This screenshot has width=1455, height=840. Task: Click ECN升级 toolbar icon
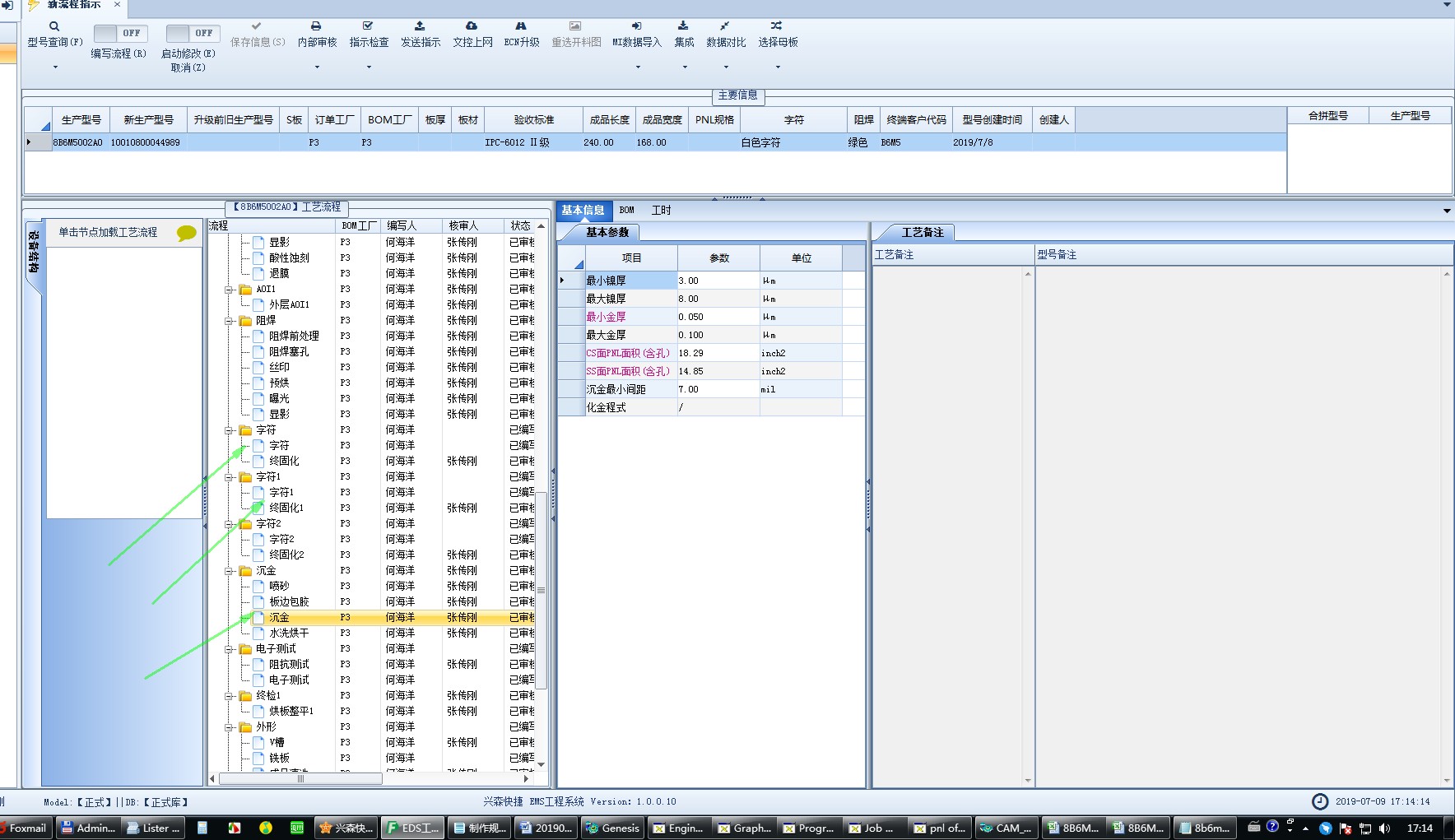pyautogui.click(x=521, y=34)
